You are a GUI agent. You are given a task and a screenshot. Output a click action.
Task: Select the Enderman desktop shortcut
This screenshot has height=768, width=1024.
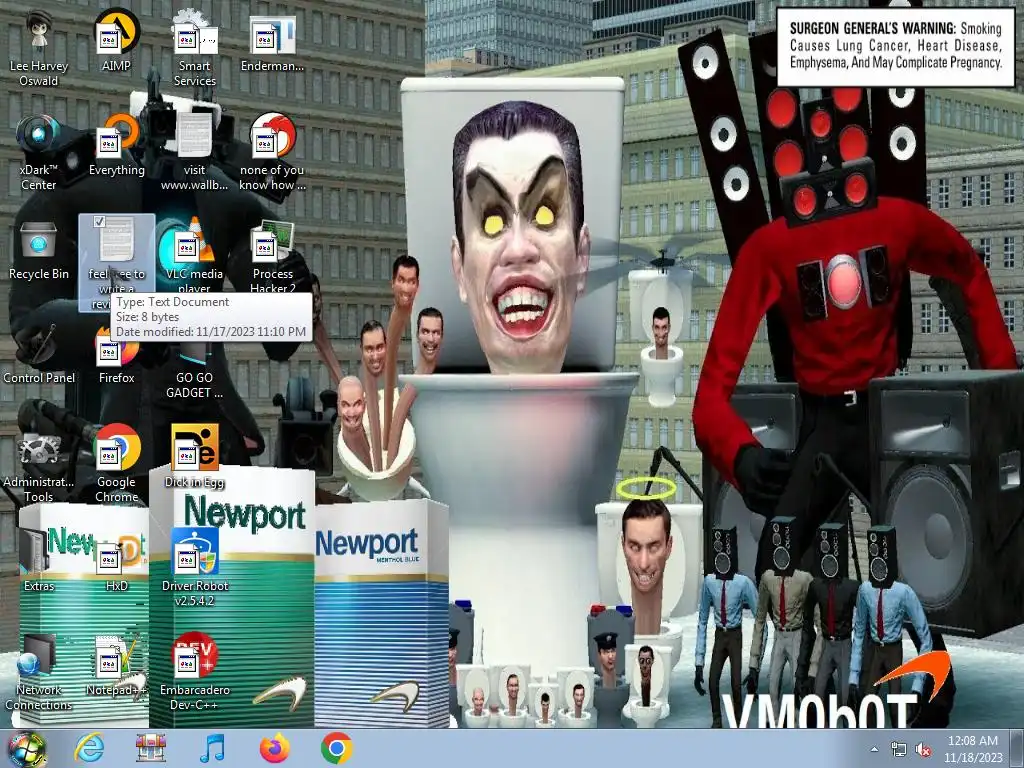[272, 42]
